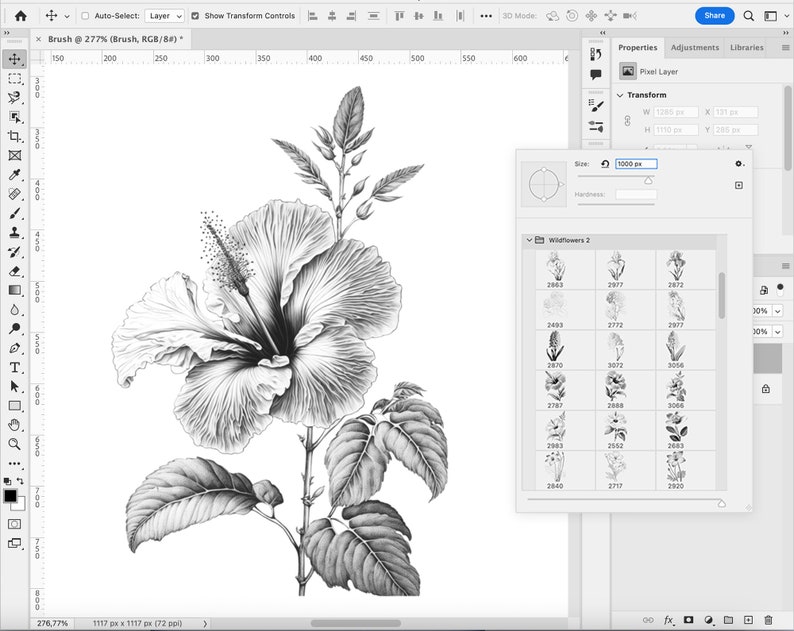Select the History Brush tool
Screen dimensions: 794x631
[x=14, y=252]
